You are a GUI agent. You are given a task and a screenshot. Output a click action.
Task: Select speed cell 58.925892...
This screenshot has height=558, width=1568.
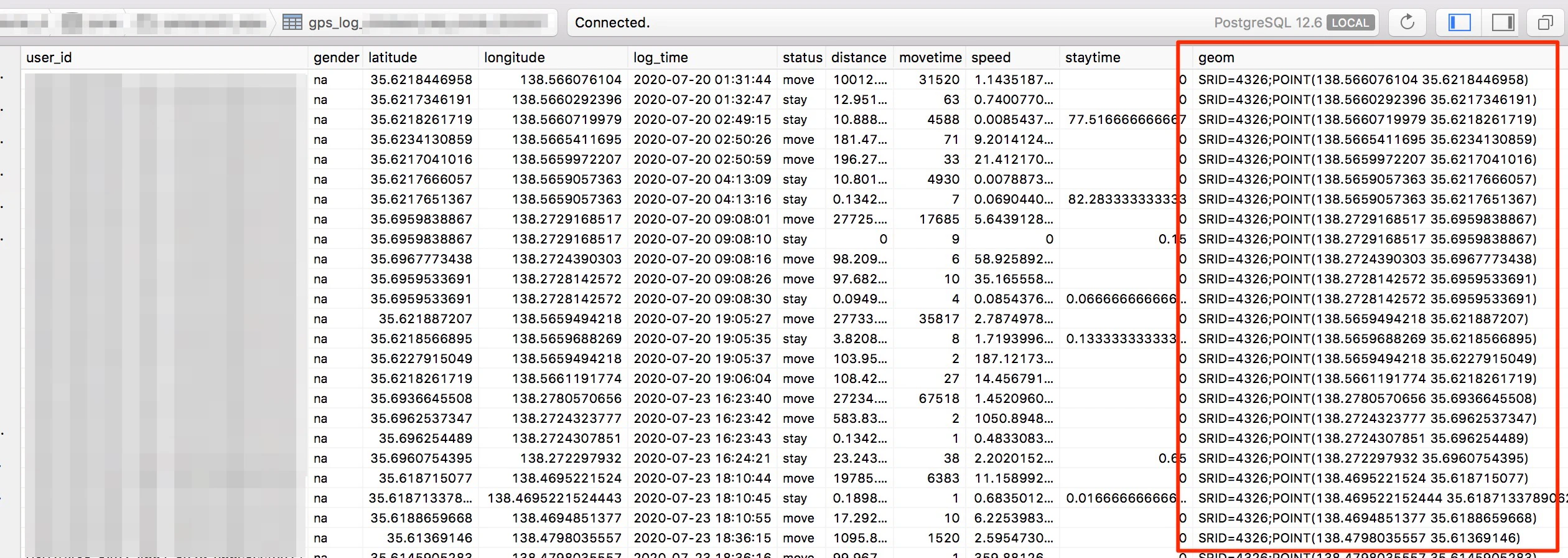(1014, 259)
